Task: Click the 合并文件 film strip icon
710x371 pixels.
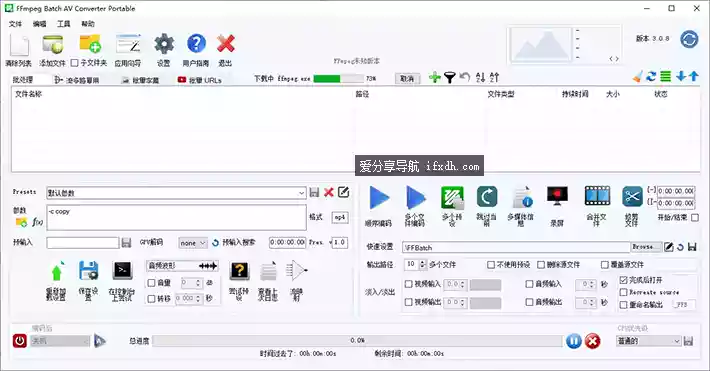Action: 597,197
